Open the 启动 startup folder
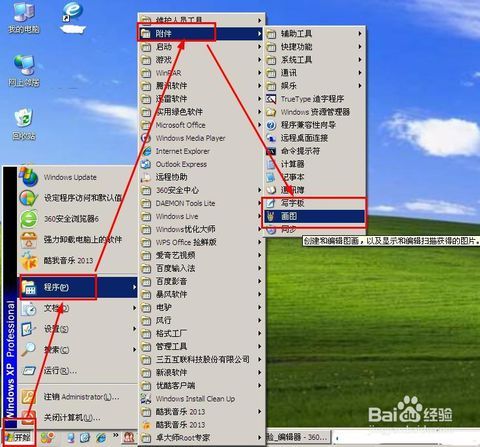Viewport: 480px width, 447px height. [x=201, y=47]
